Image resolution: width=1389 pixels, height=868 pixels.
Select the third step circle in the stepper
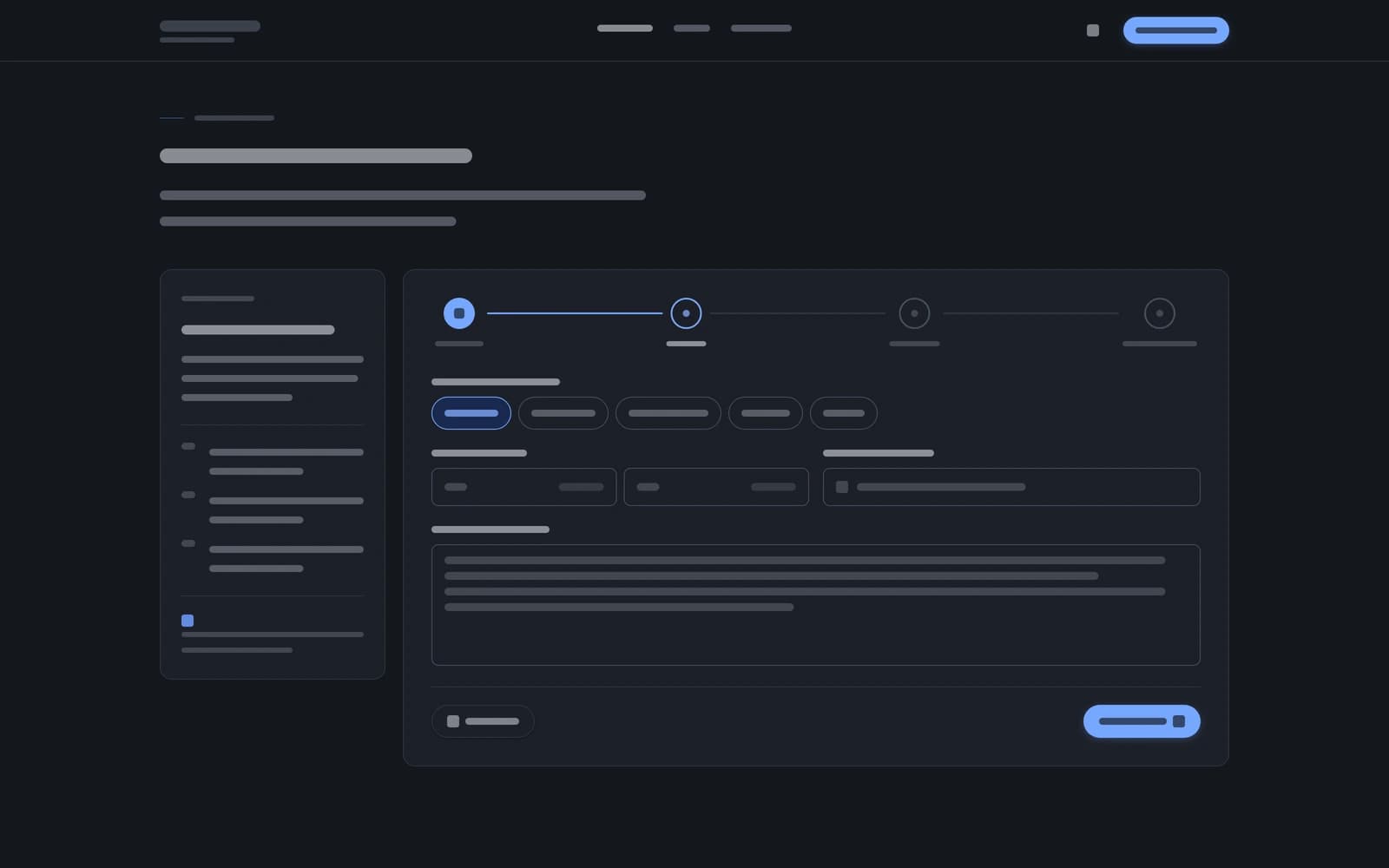[914, 313]
